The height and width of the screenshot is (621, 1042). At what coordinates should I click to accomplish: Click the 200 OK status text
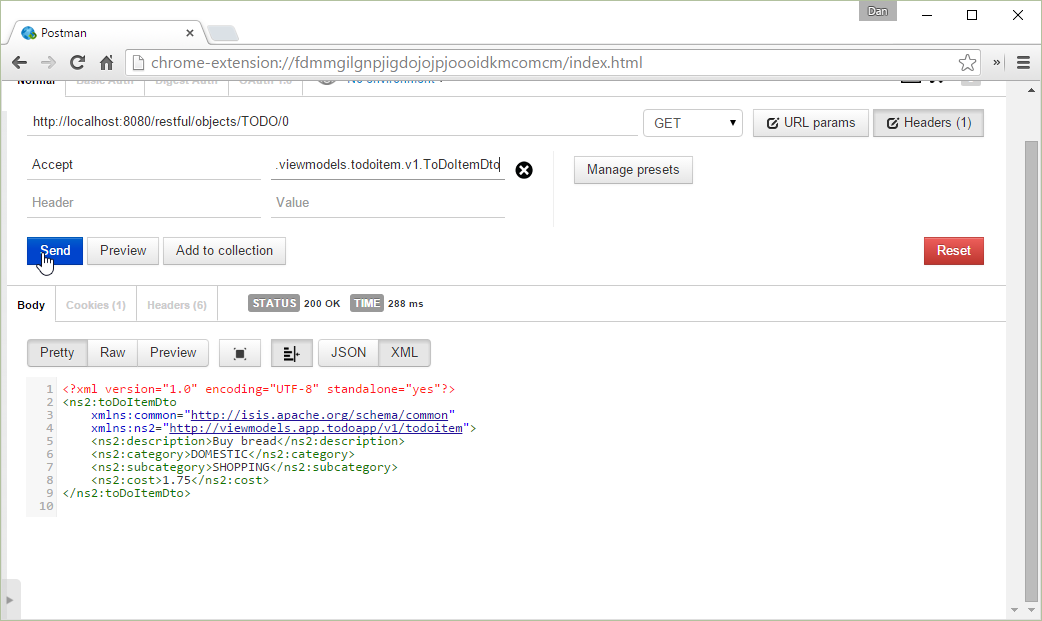click(322, 303)
